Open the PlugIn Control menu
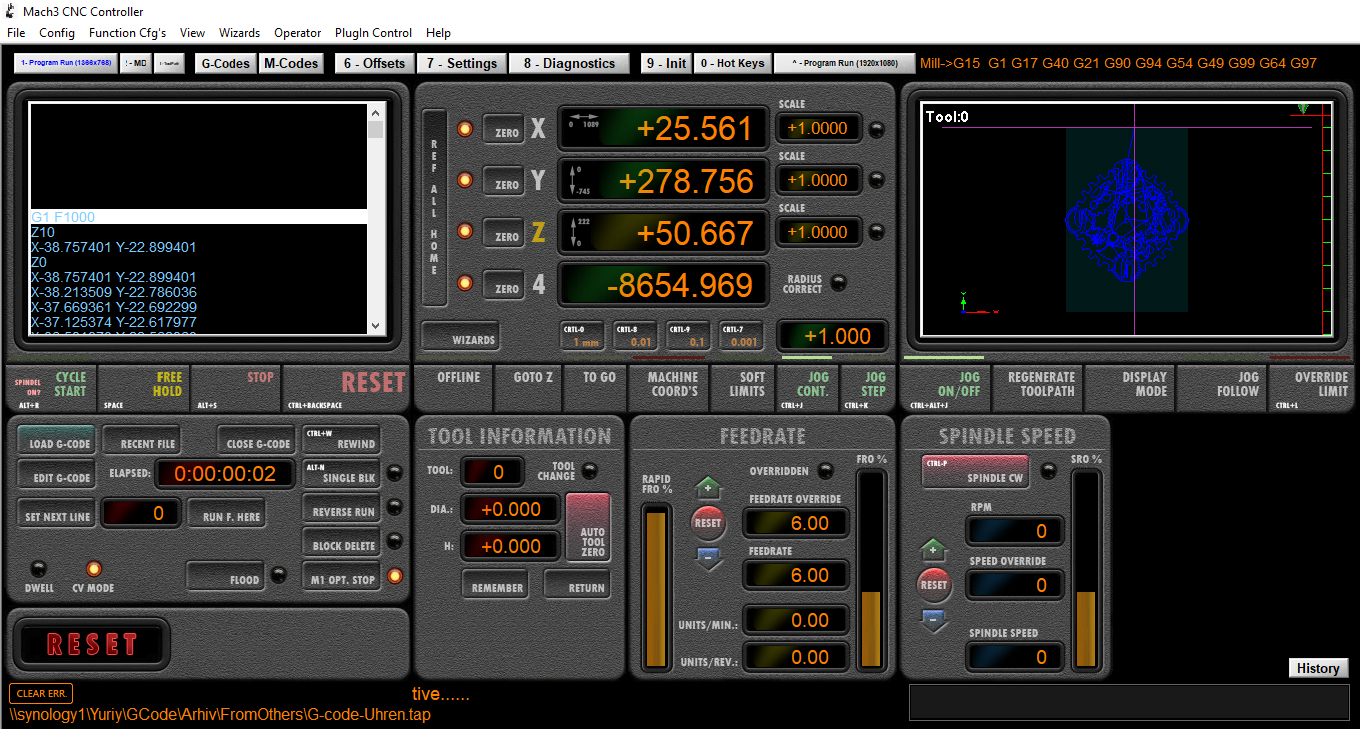Screen dimensions: 1360x729 (373, 33)
